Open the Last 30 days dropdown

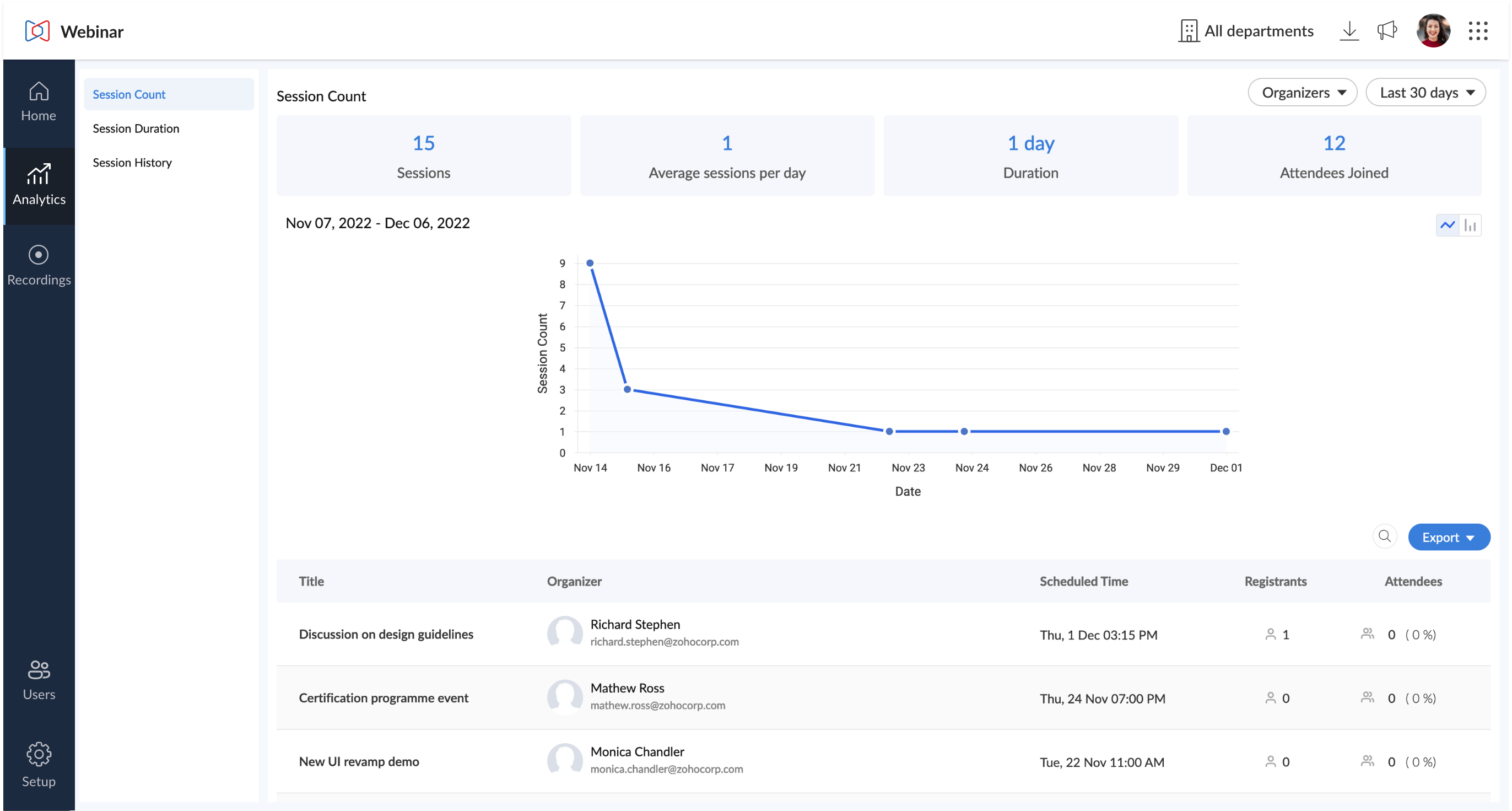point(1425,93)
